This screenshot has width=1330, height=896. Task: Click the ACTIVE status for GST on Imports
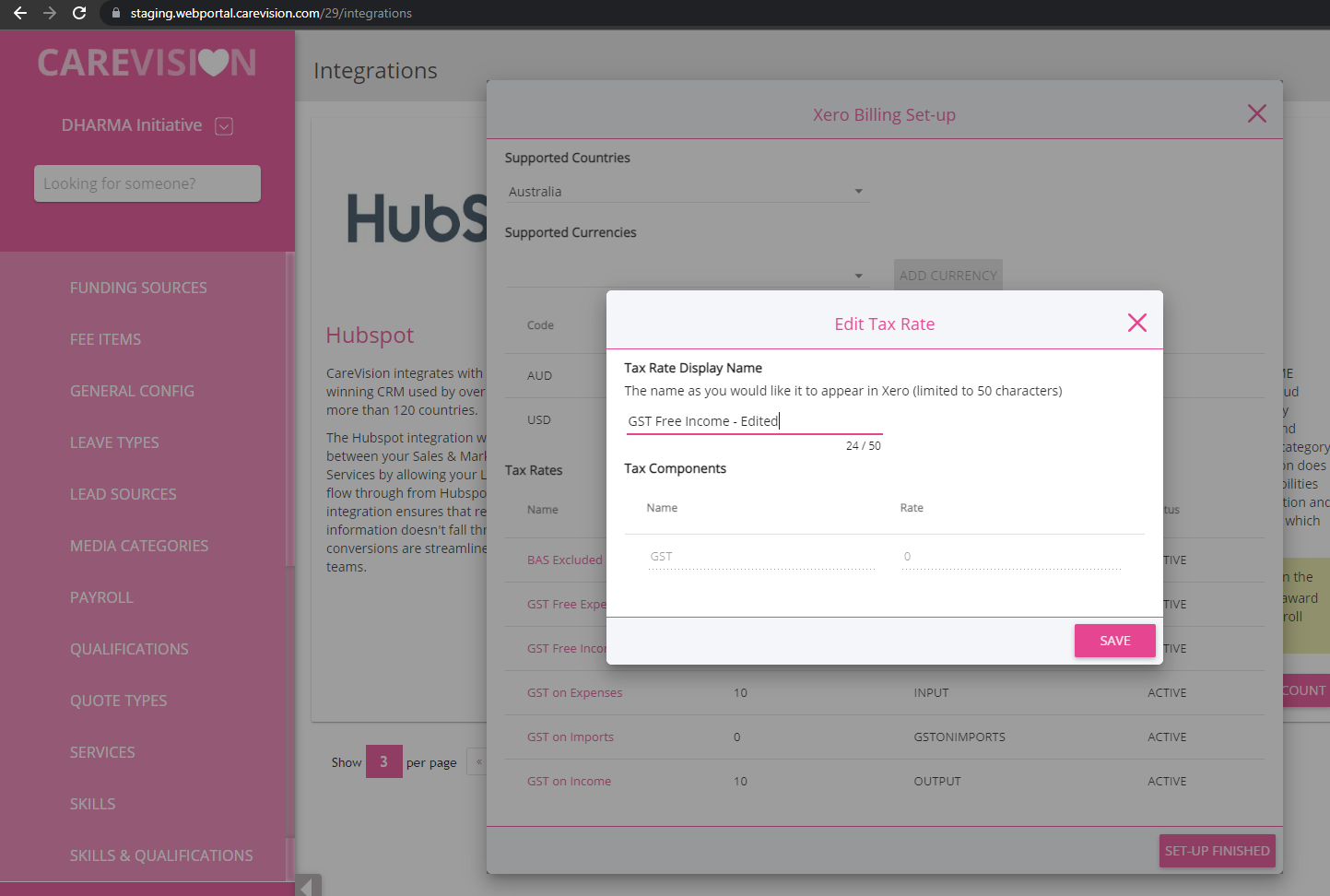(1167, 737)
